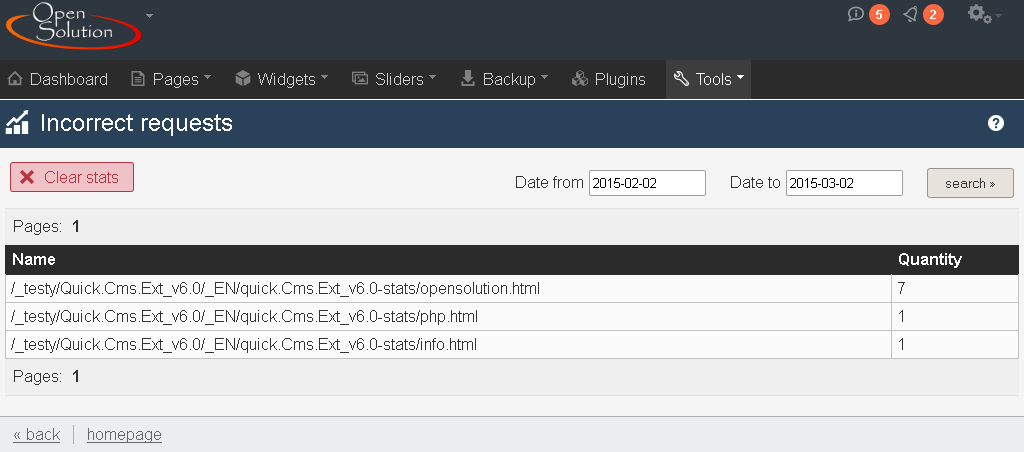Click the red X Clear stats icon
The height and width of the screenshot is (452, 1024).
pos(28,177)
